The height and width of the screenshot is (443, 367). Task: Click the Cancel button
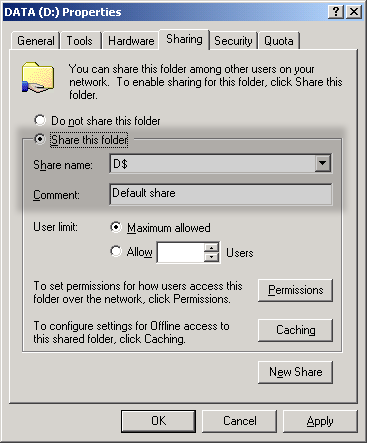tap(239, 421)
